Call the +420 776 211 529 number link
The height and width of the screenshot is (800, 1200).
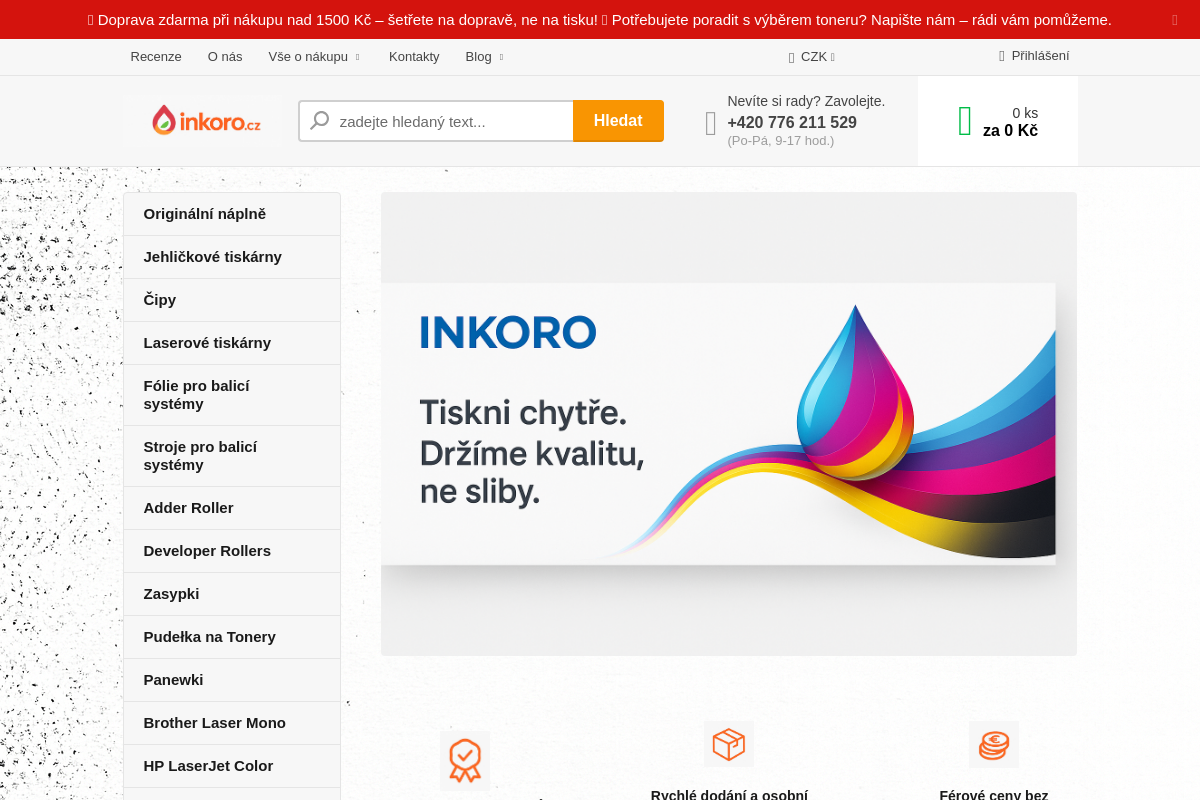pyautogui.click(x=792, y=123)
